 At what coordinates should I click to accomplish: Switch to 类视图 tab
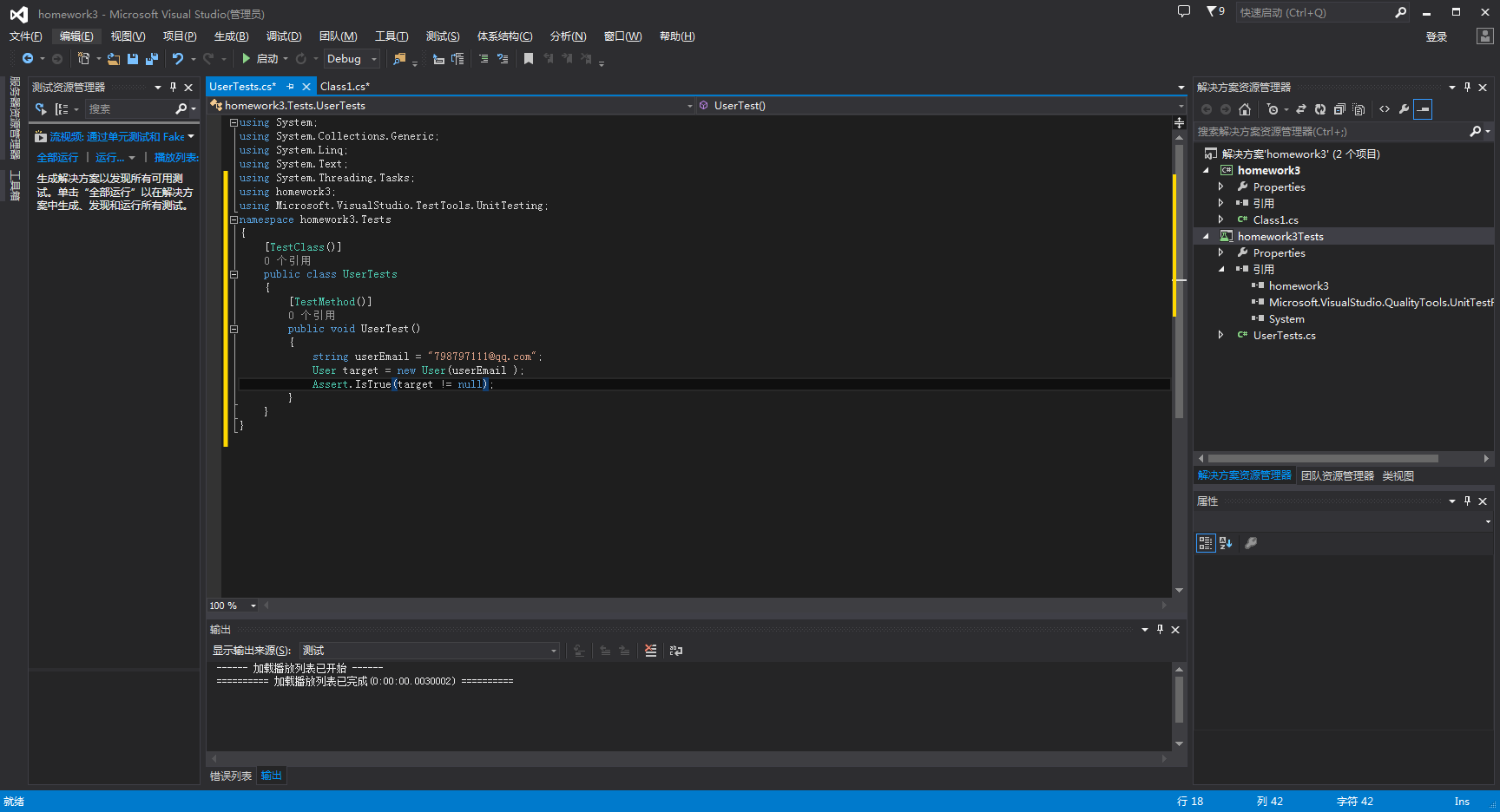[x=1398, y=476]
